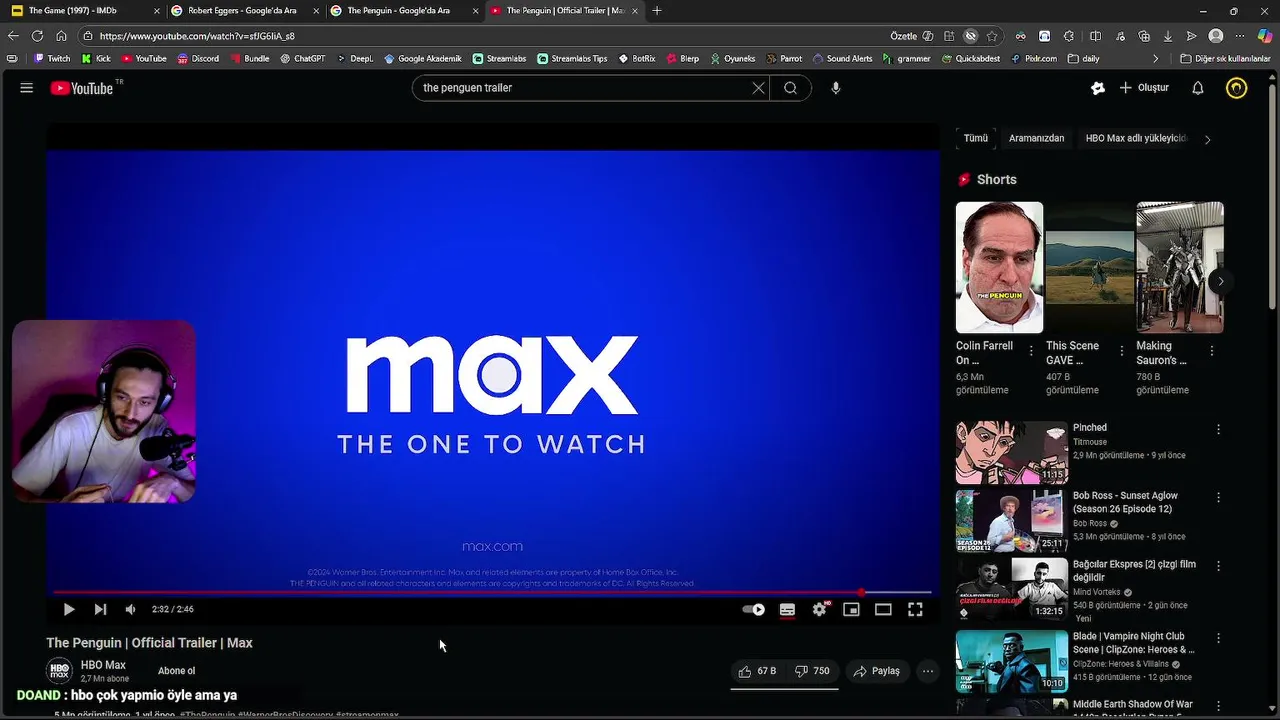The image size is (1280, 720).
Task: Open split screen view in browser
Action: coord(1095,36)
